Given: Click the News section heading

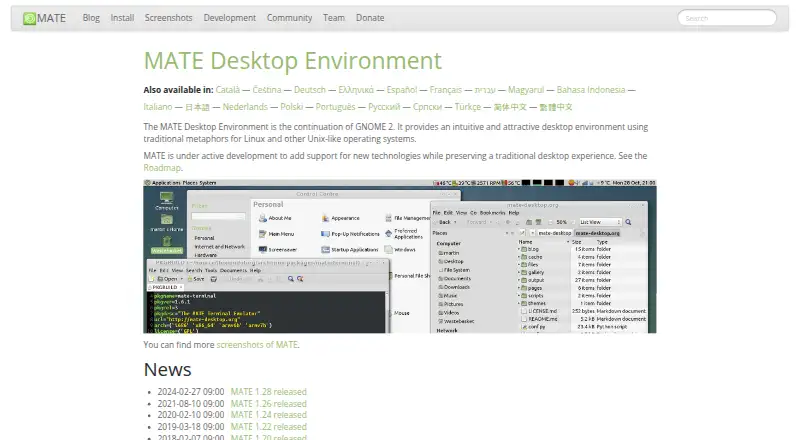Looking at the screenshot, I should coord(167,370).
